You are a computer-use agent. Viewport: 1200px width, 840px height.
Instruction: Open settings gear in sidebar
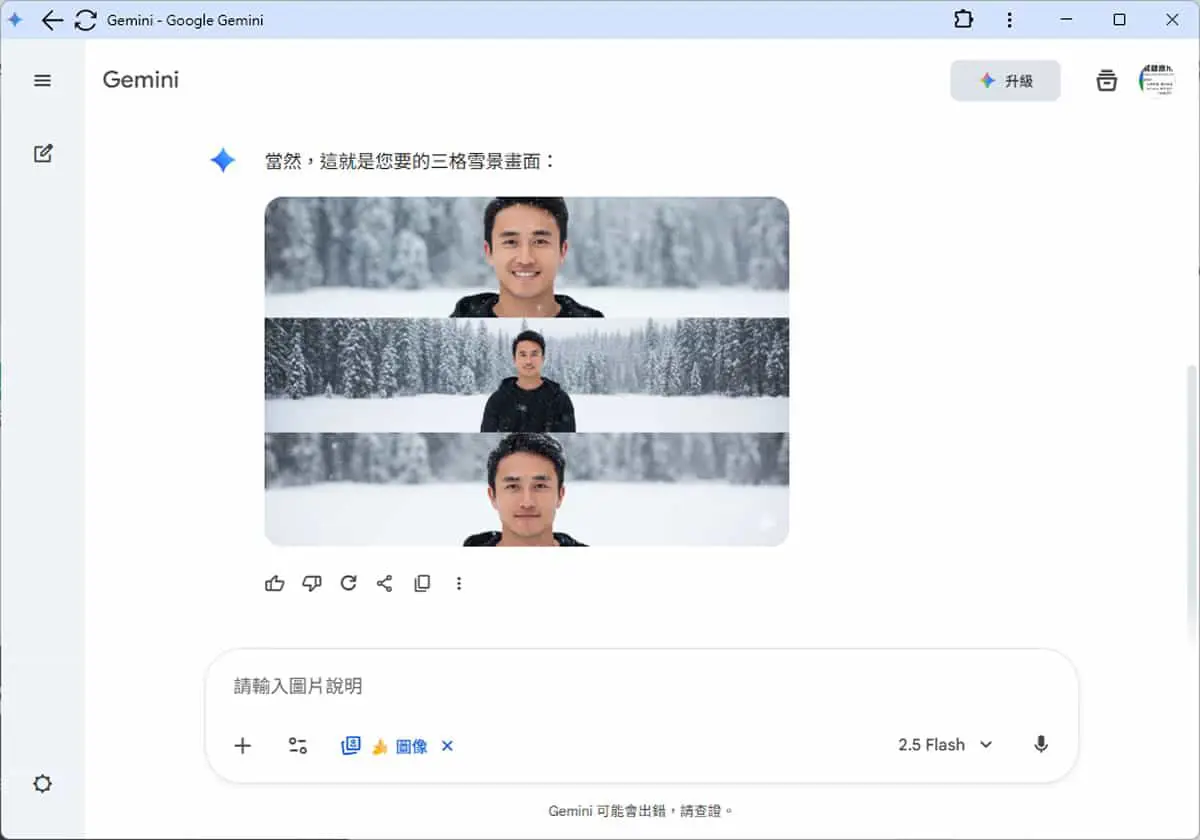(x=42, y=783)
